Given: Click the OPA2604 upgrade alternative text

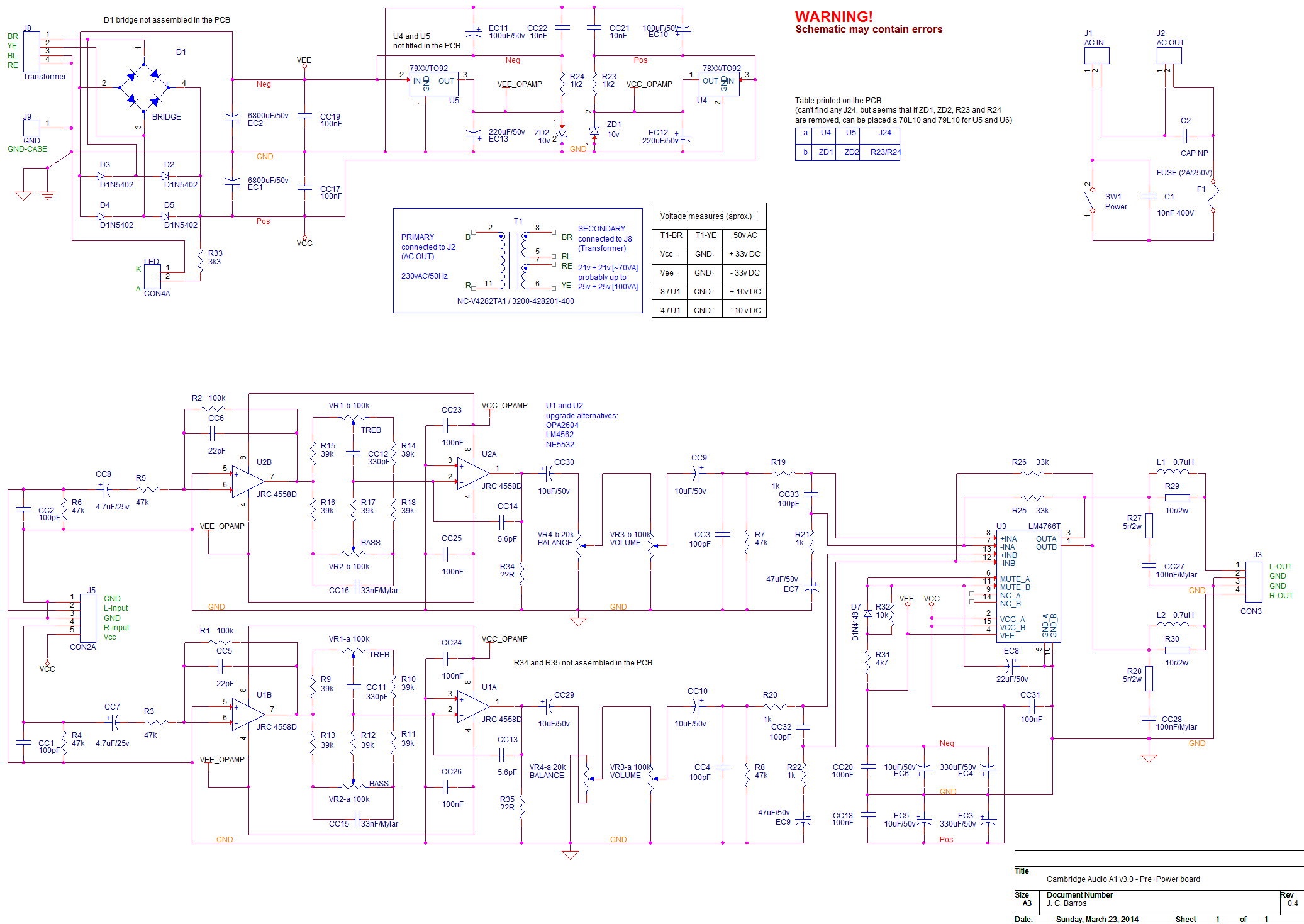Looking at the screenshot, I should click(x=562, y=425).
